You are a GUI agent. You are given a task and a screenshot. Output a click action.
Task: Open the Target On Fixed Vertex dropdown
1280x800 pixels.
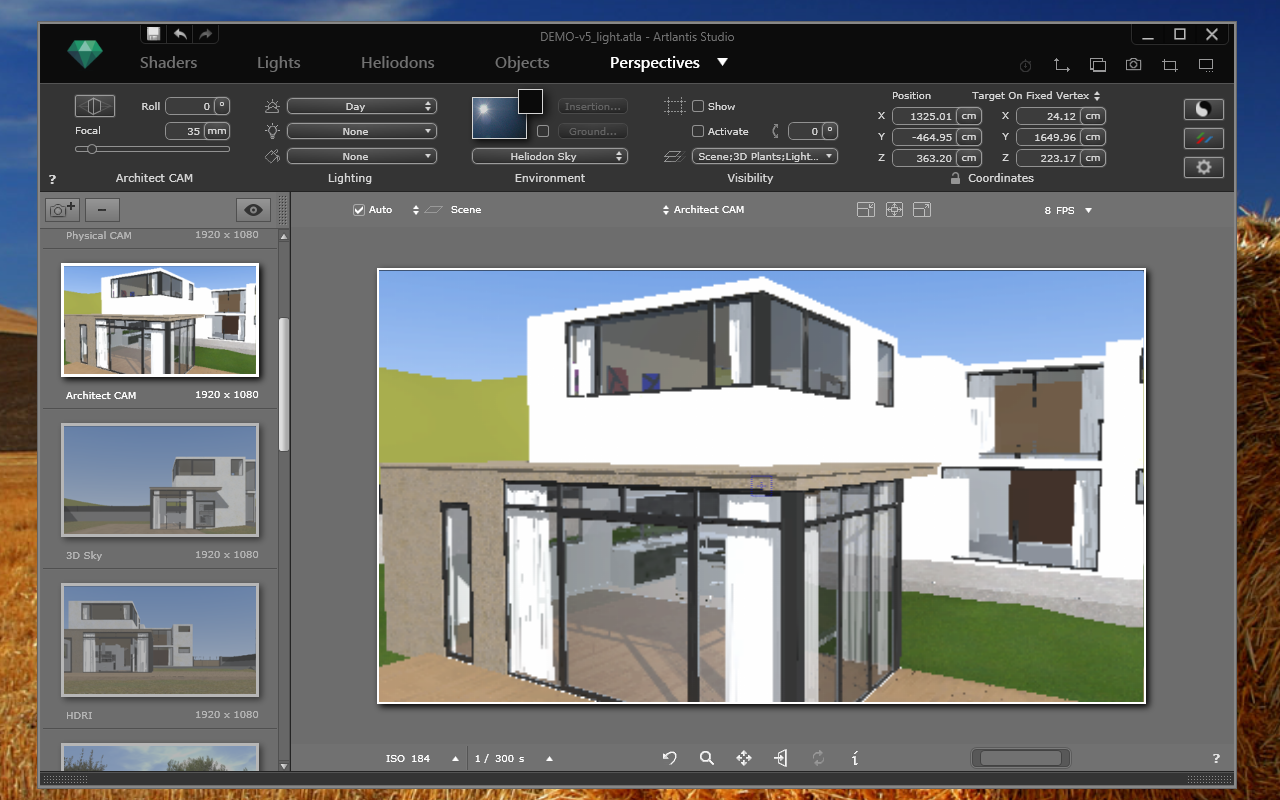[x=1036, y=96]
